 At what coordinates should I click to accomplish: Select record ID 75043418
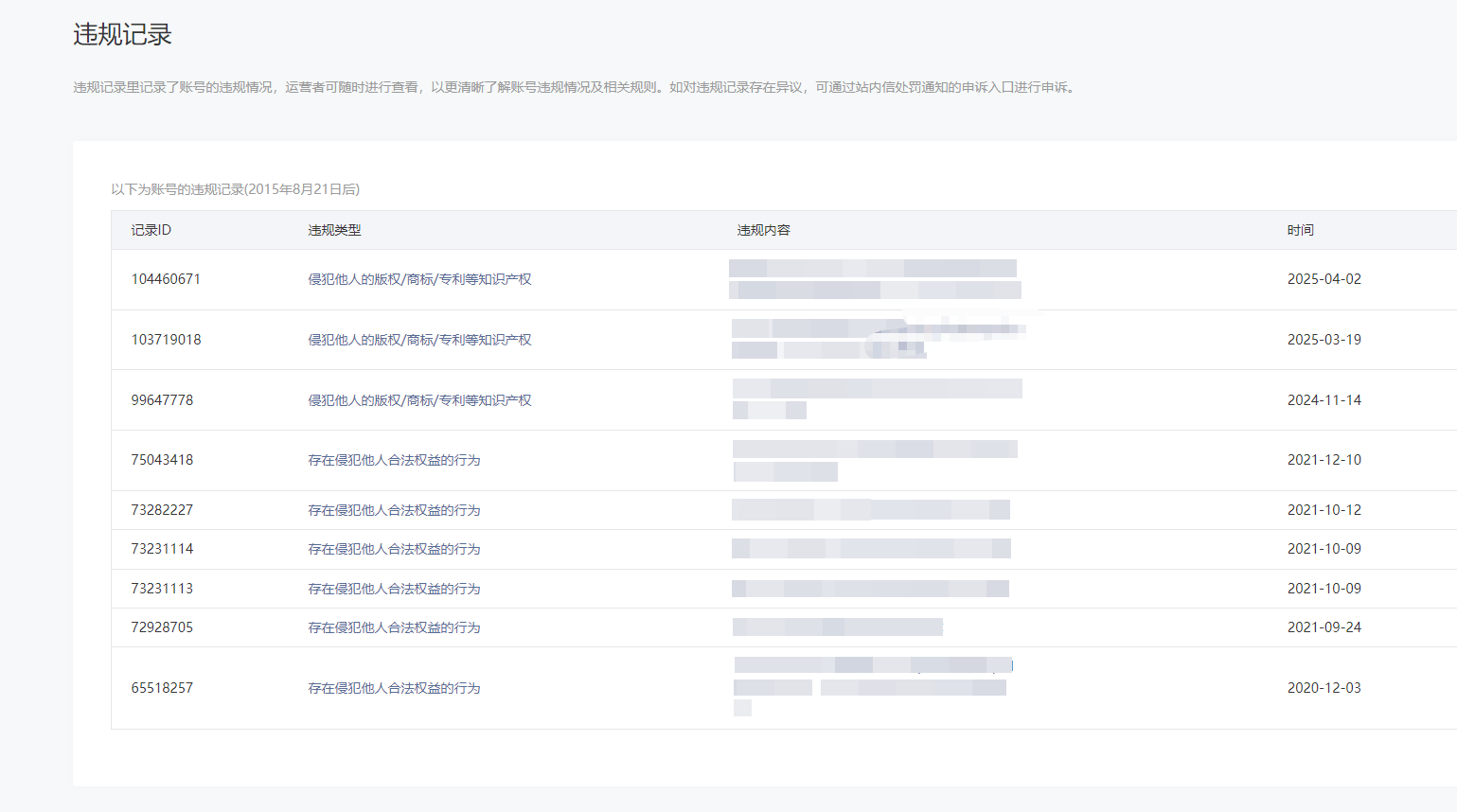(162, 460)
